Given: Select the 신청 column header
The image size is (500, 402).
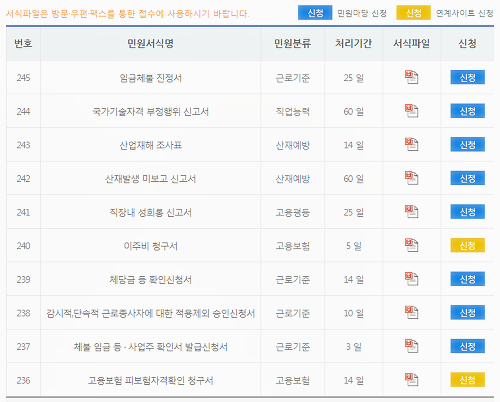Looking at the screenshot, I should (467, 43).
